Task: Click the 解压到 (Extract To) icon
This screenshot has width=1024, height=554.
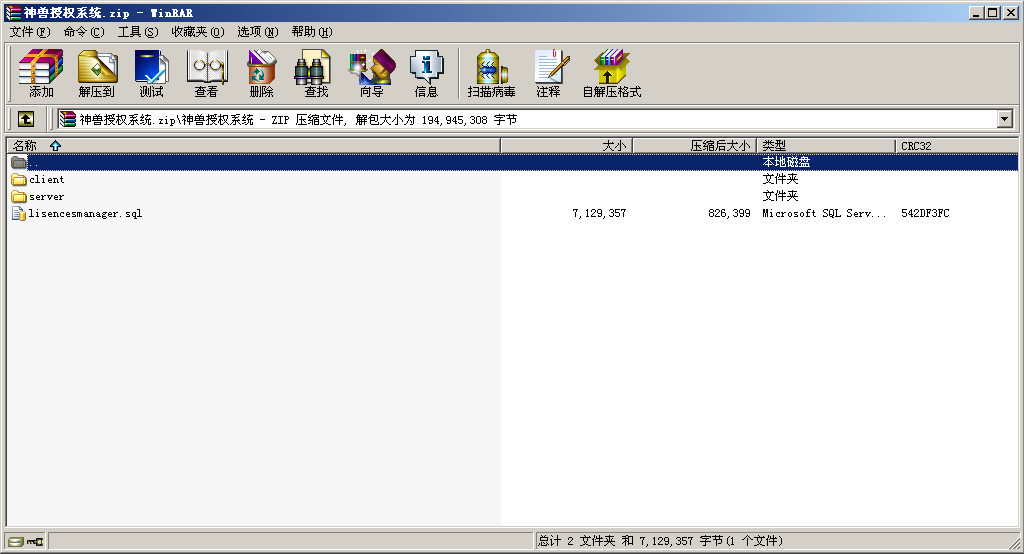Action: (96, 73)
